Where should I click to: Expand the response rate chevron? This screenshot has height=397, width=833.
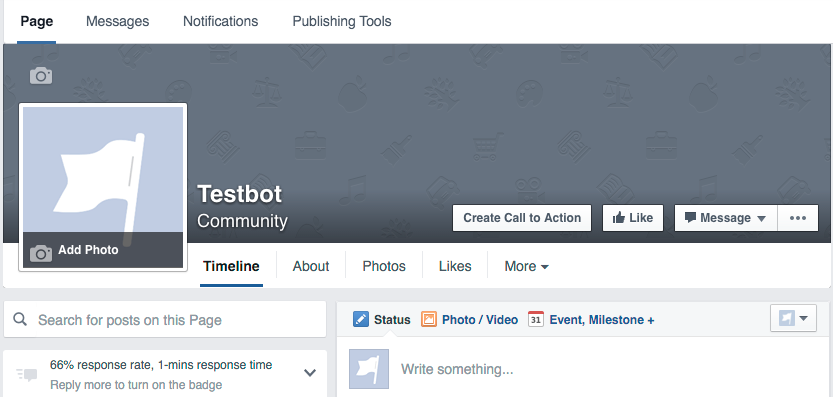tap(310, 373)
